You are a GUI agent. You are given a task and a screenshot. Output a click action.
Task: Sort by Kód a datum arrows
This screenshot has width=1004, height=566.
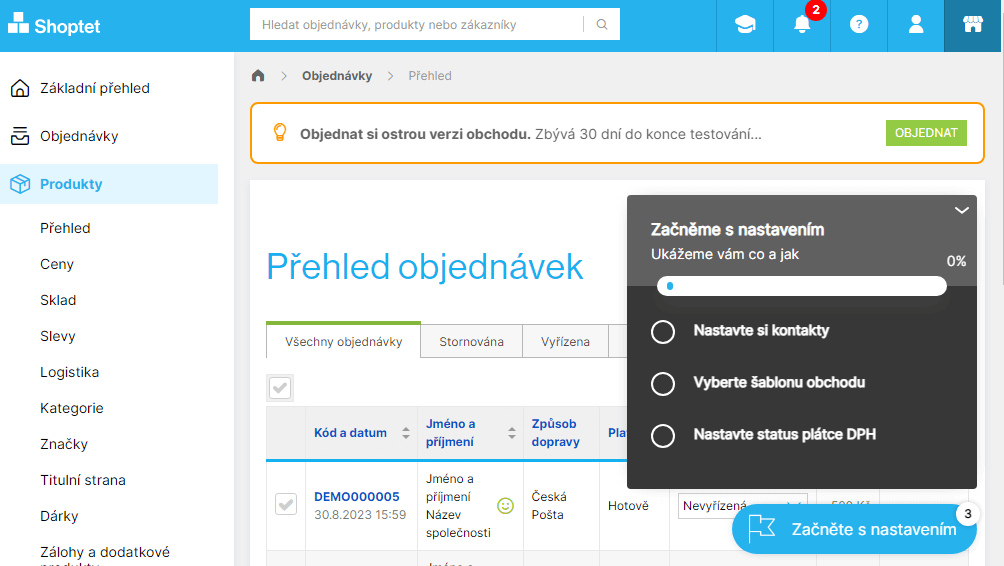point(405,433)
